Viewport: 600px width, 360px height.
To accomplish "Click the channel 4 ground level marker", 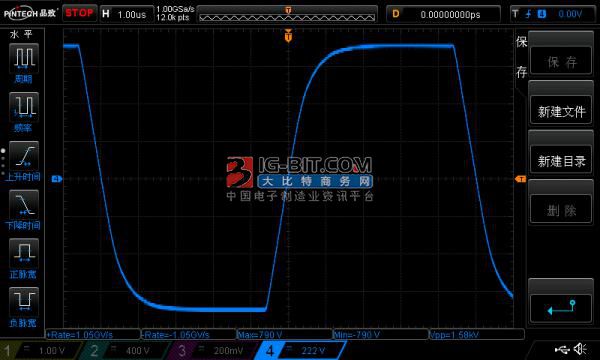I will tap(57, 179).
